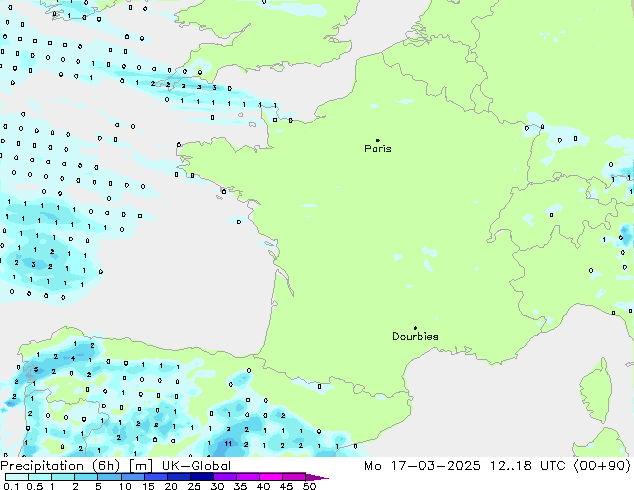The width and height of the screenshot is (634, 490).
Task: Select the Paris location dot marker
Action: click(378, 140)
